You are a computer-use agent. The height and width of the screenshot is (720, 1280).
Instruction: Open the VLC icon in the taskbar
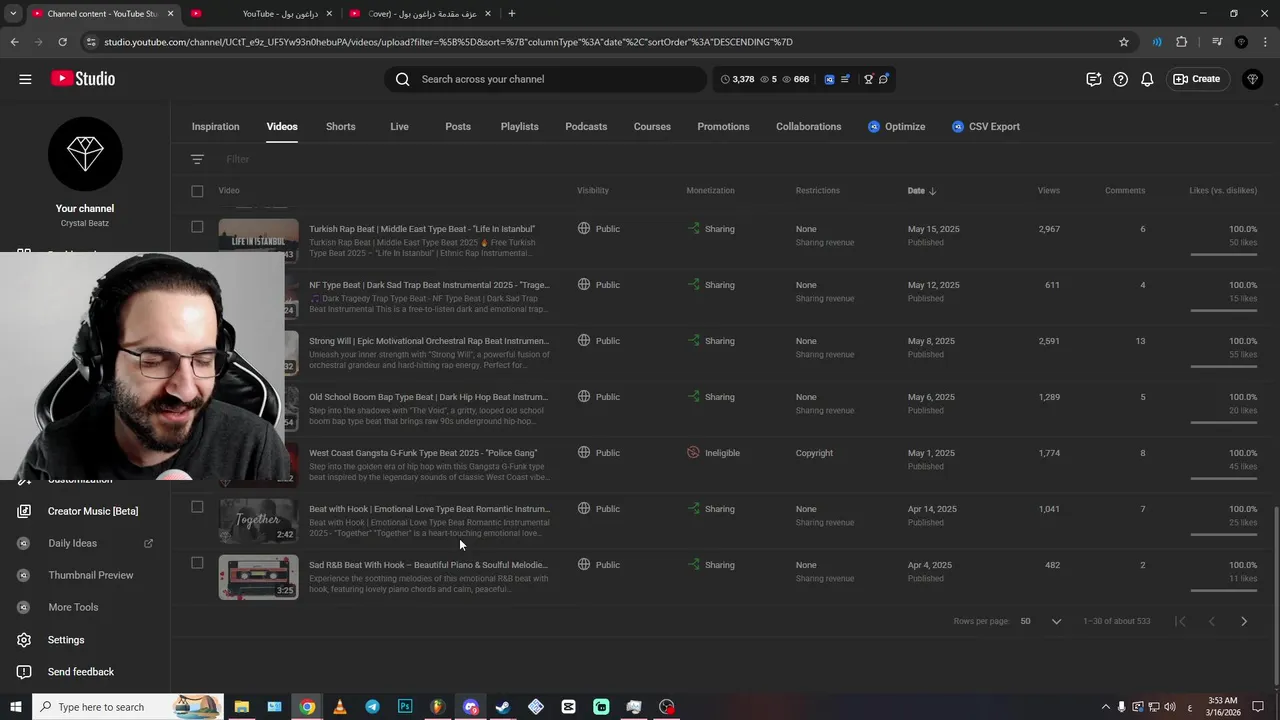click(x=339, y=707)
